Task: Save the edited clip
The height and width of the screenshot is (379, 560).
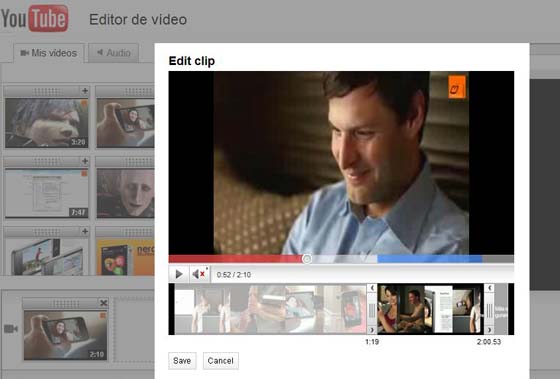Action: tap(182, 361)
